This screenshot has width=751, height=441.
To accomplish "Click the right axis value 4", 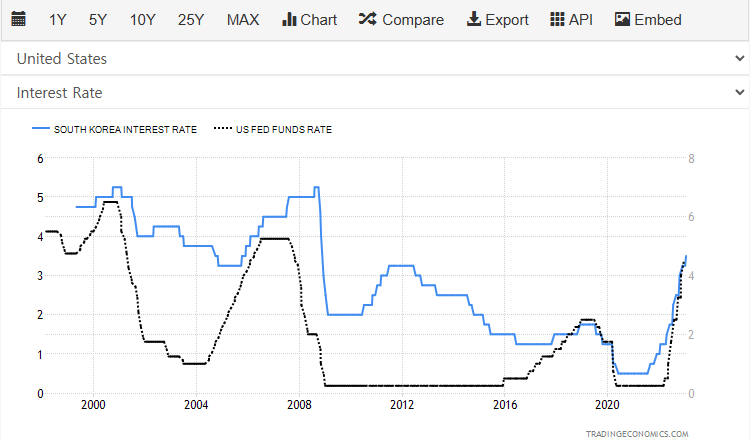I will click(x=691, y=276).
